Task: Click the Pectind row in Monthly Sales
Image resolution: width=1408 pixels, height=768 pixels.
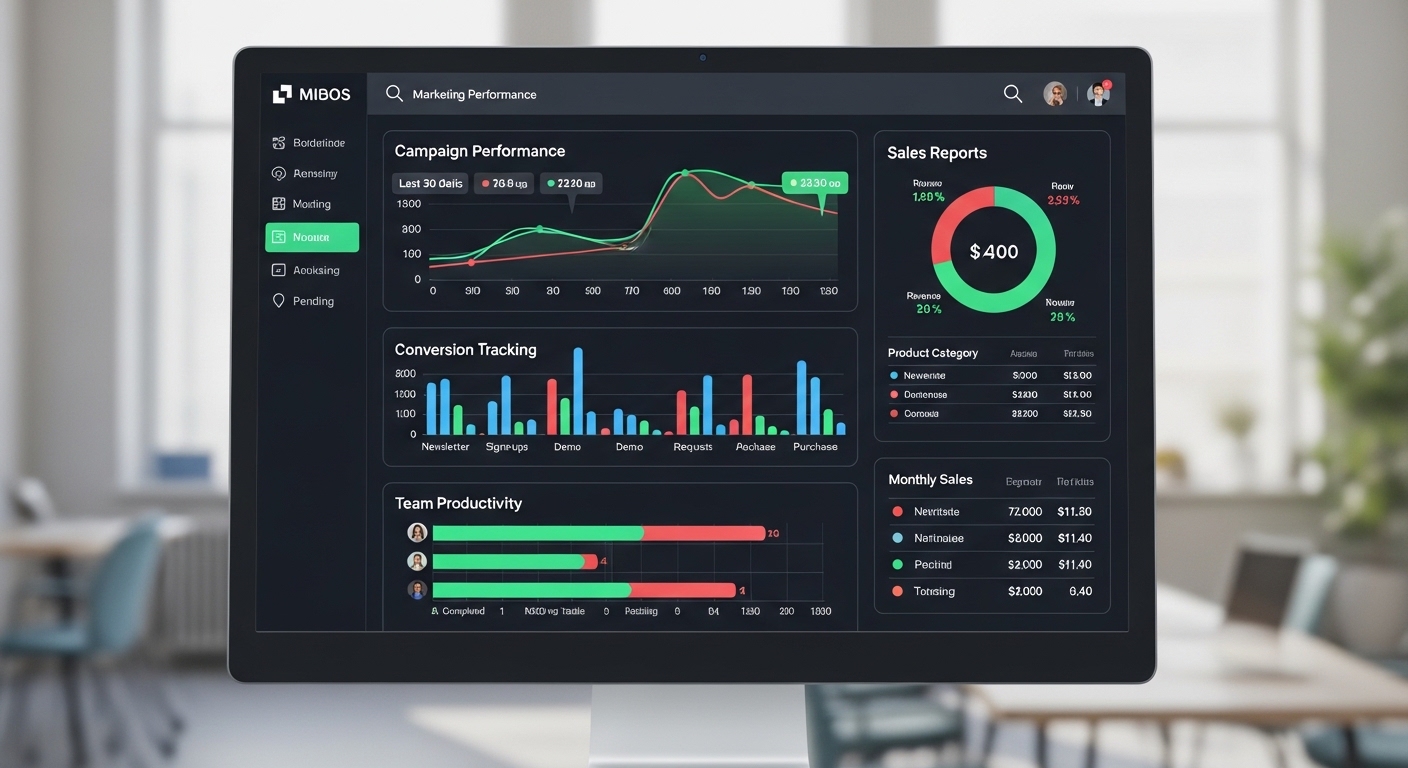Action: [x=992, y=565]
